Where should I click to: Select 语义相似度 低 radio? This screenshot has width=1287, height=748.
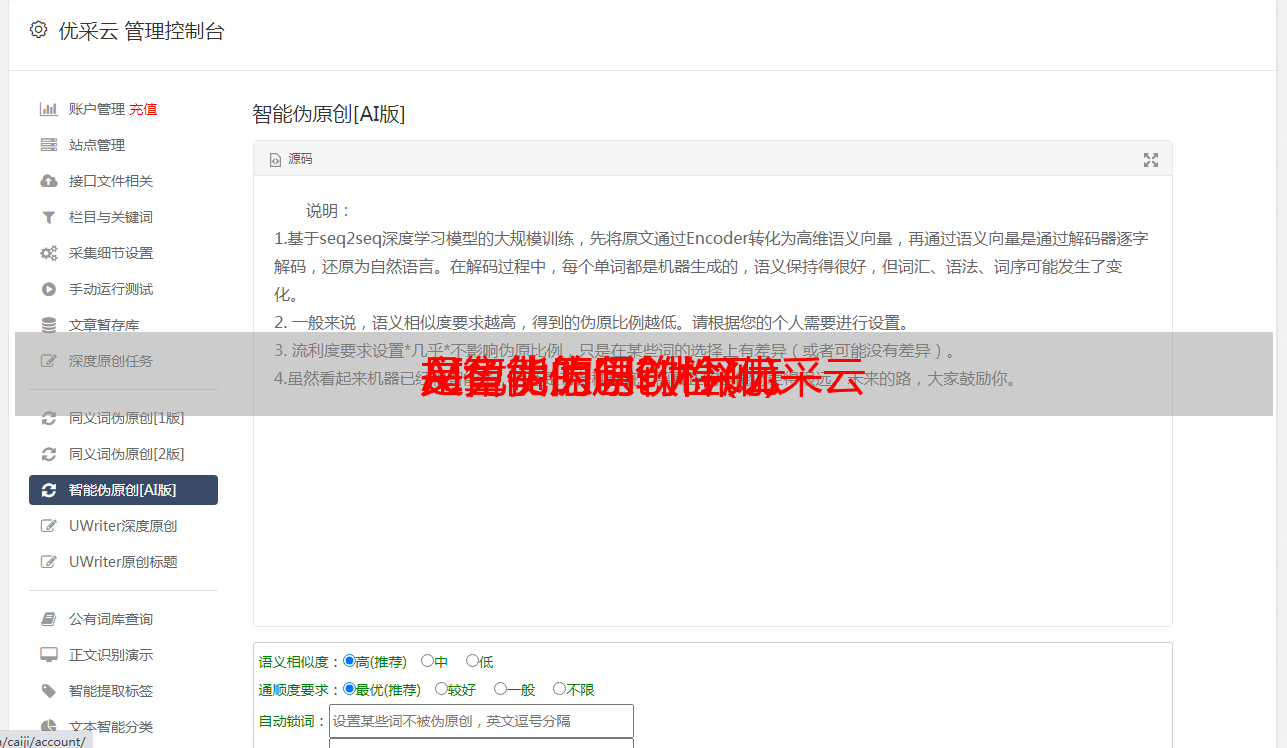(472, 661)
